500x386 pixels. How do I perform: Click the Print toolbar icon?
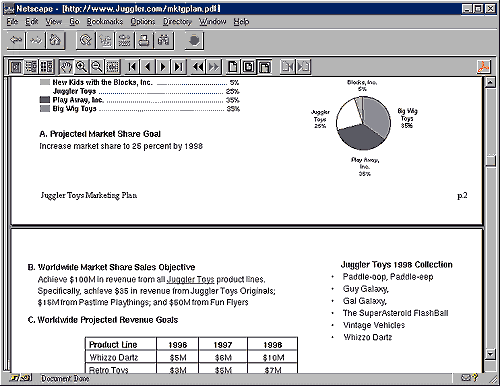tap(144, 41)
